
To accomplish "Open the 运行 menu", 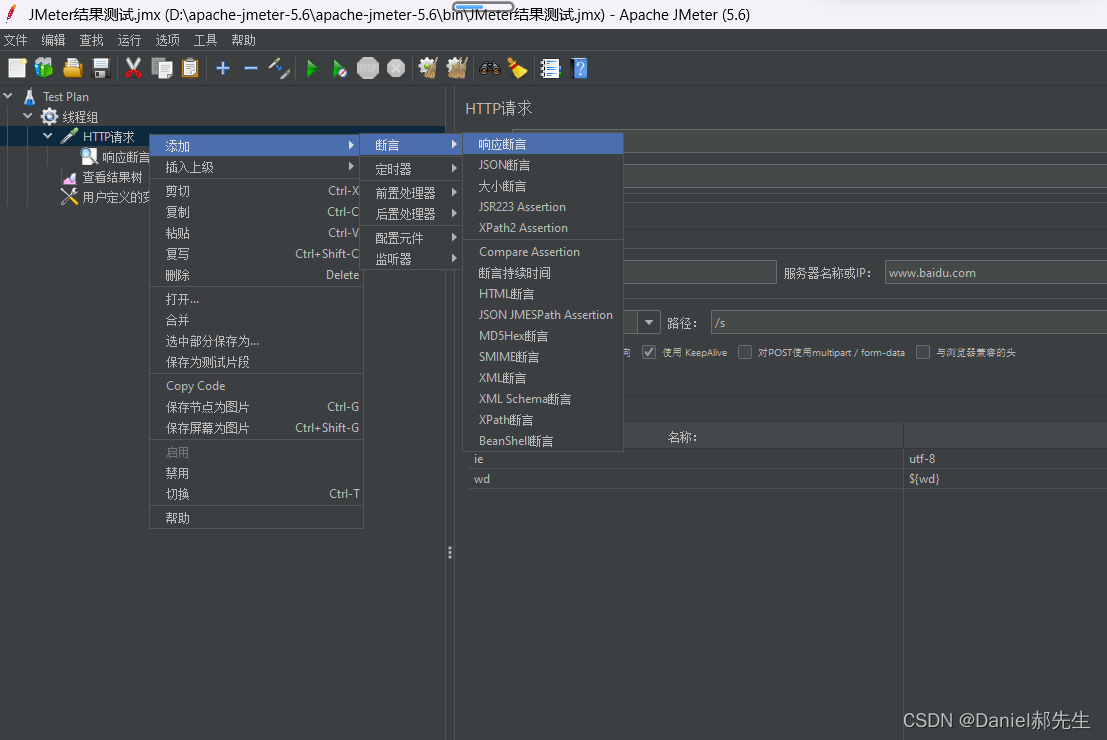I will coord(129,40).
